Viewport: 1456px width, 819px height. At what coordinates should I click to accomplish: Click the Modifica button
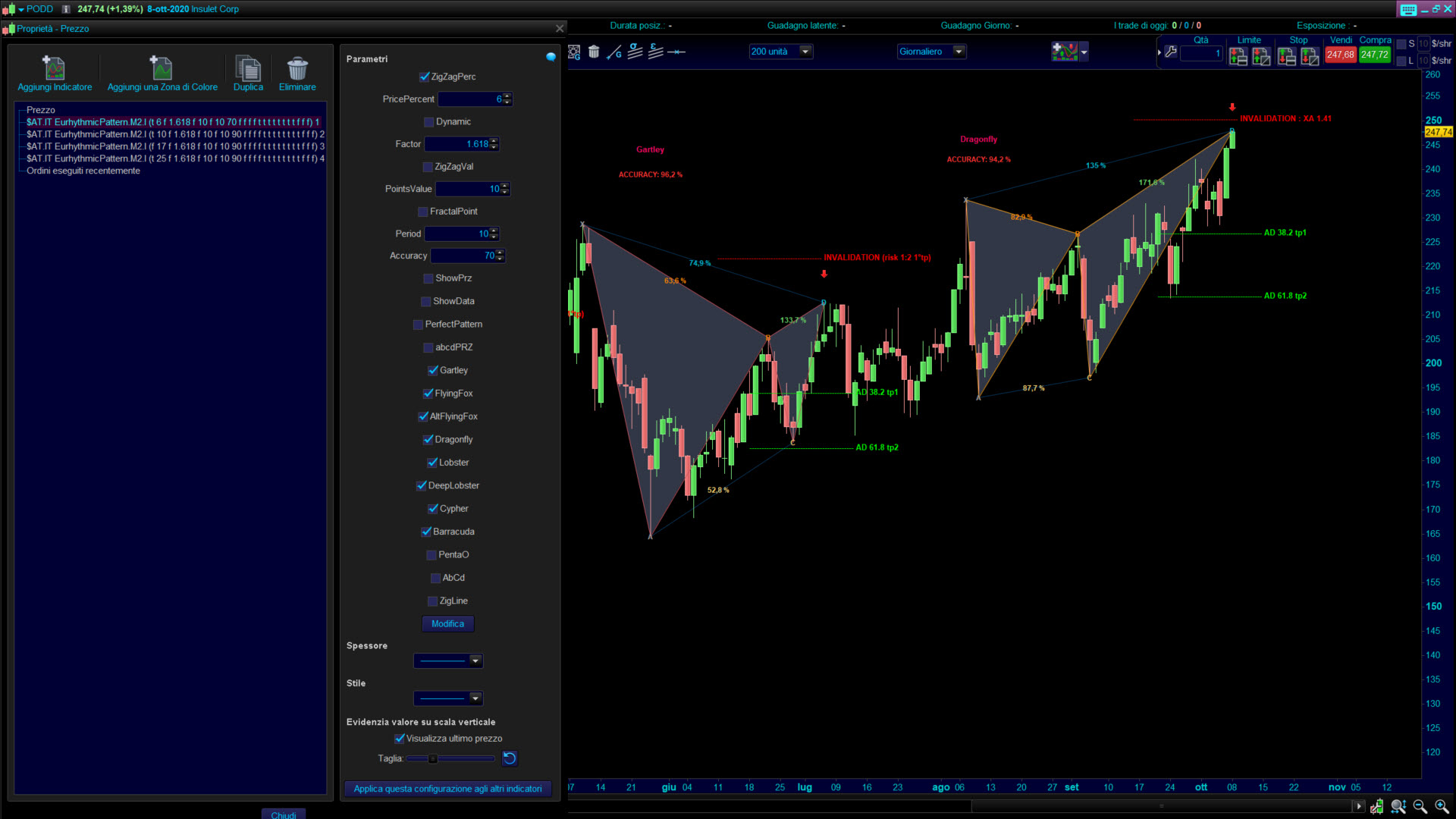click(x=447, y=624)
